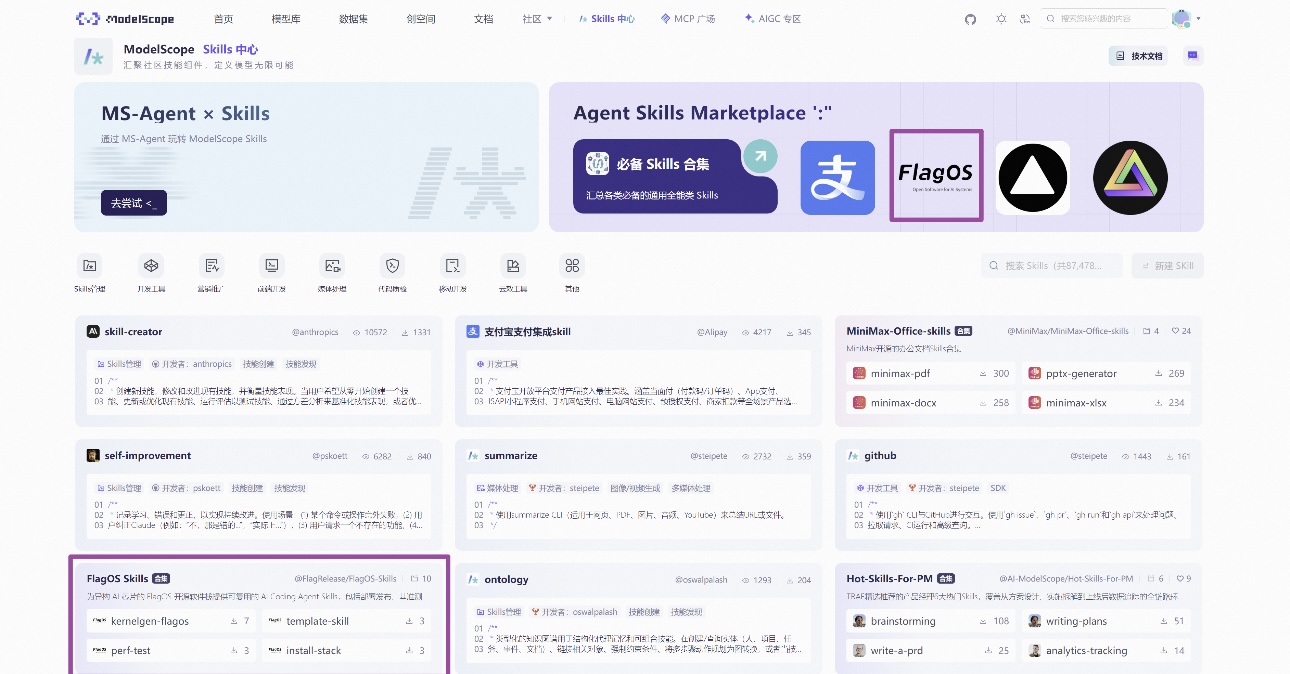Image resolution: width=1290 pixels, height=674 pixels.
Task: Open the 创空间 menu item
Action: tap(421, 19)
